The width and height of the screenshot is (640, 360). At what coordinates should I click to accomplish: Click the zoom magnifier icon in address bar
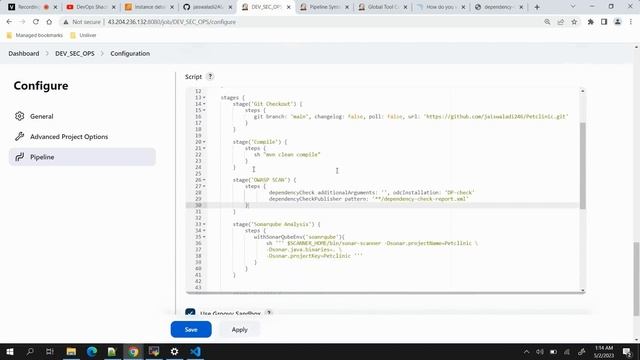[x=547, y=22]
